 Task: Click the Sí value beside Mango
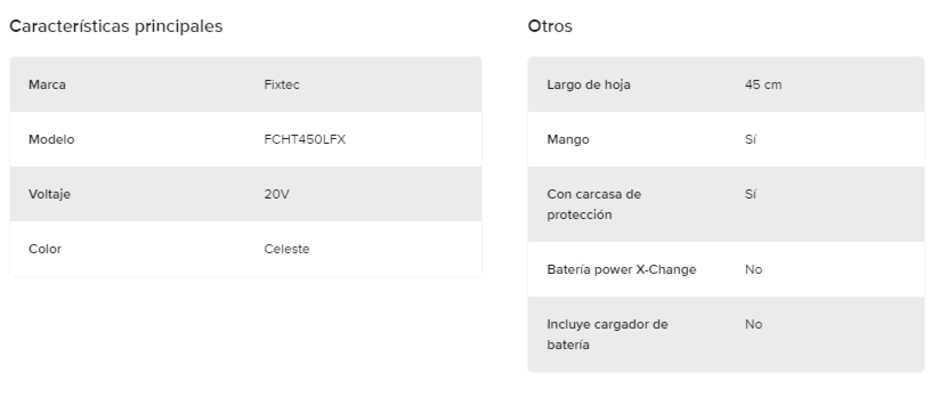click(751, 140)
